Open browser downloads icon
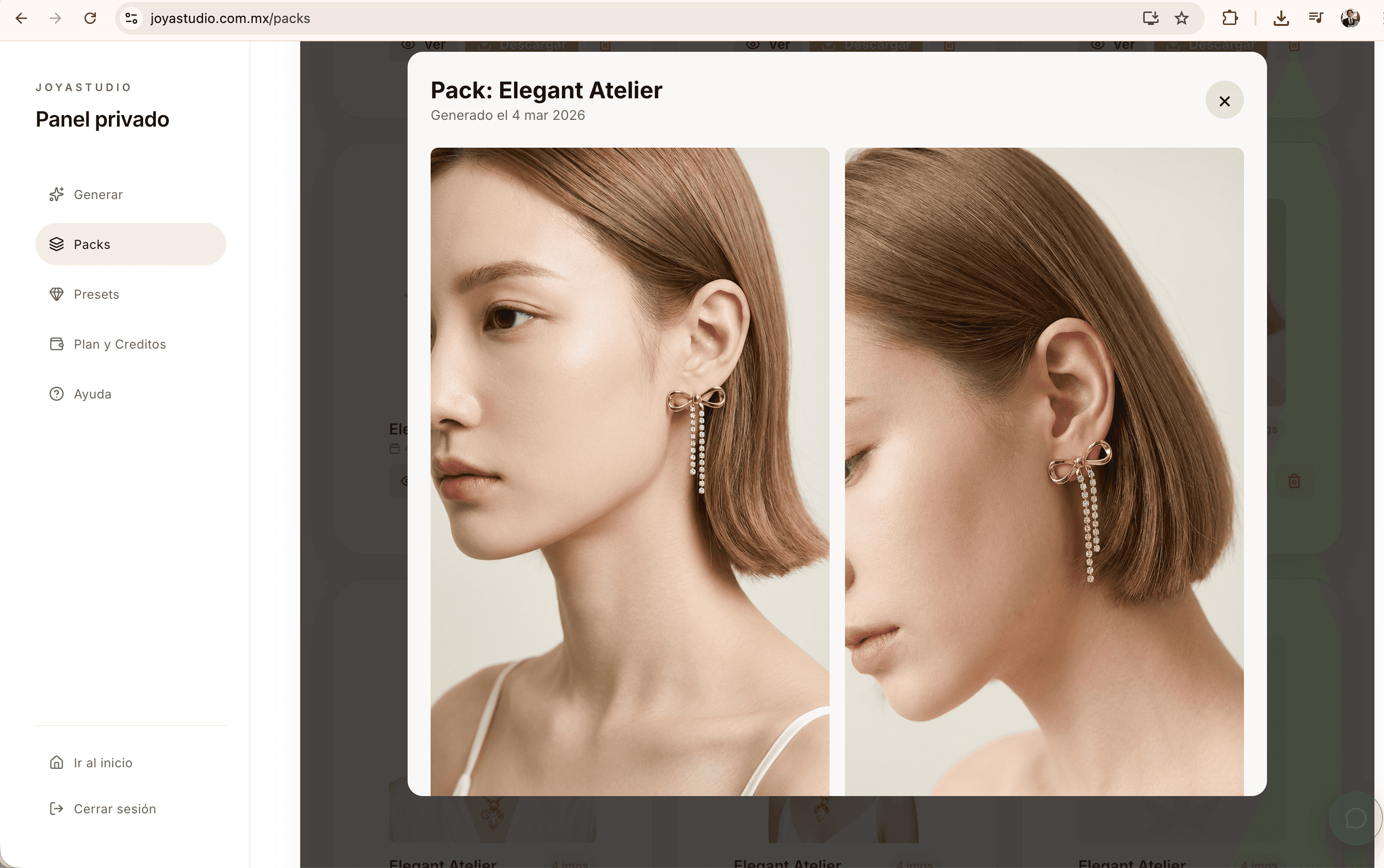Image resolution: width=1384 pixels, height=868 pixels. [1281, 18]
